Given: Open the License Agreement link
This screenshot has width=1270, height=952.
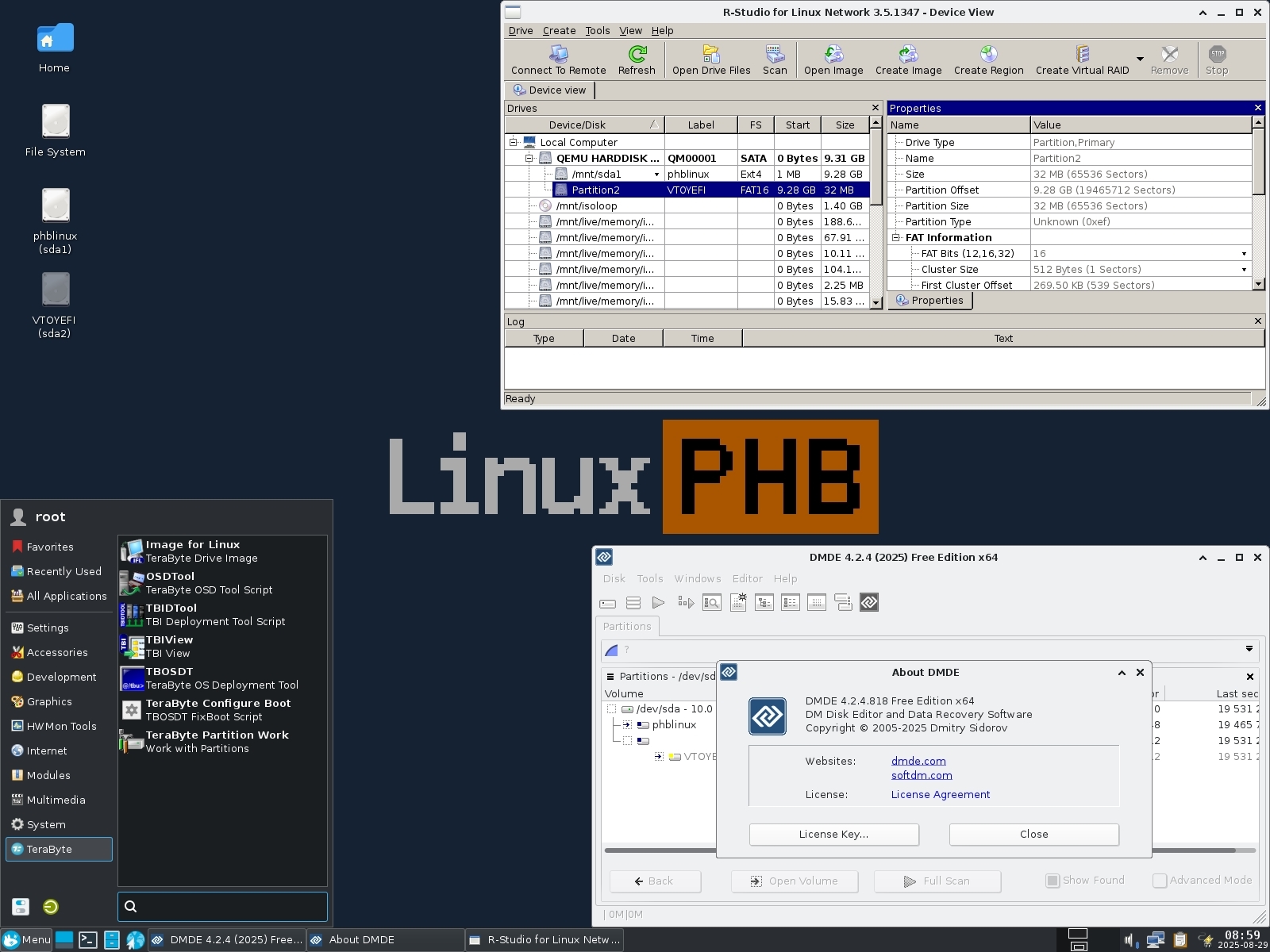Looking at the screenshot, I should point(941,795).
